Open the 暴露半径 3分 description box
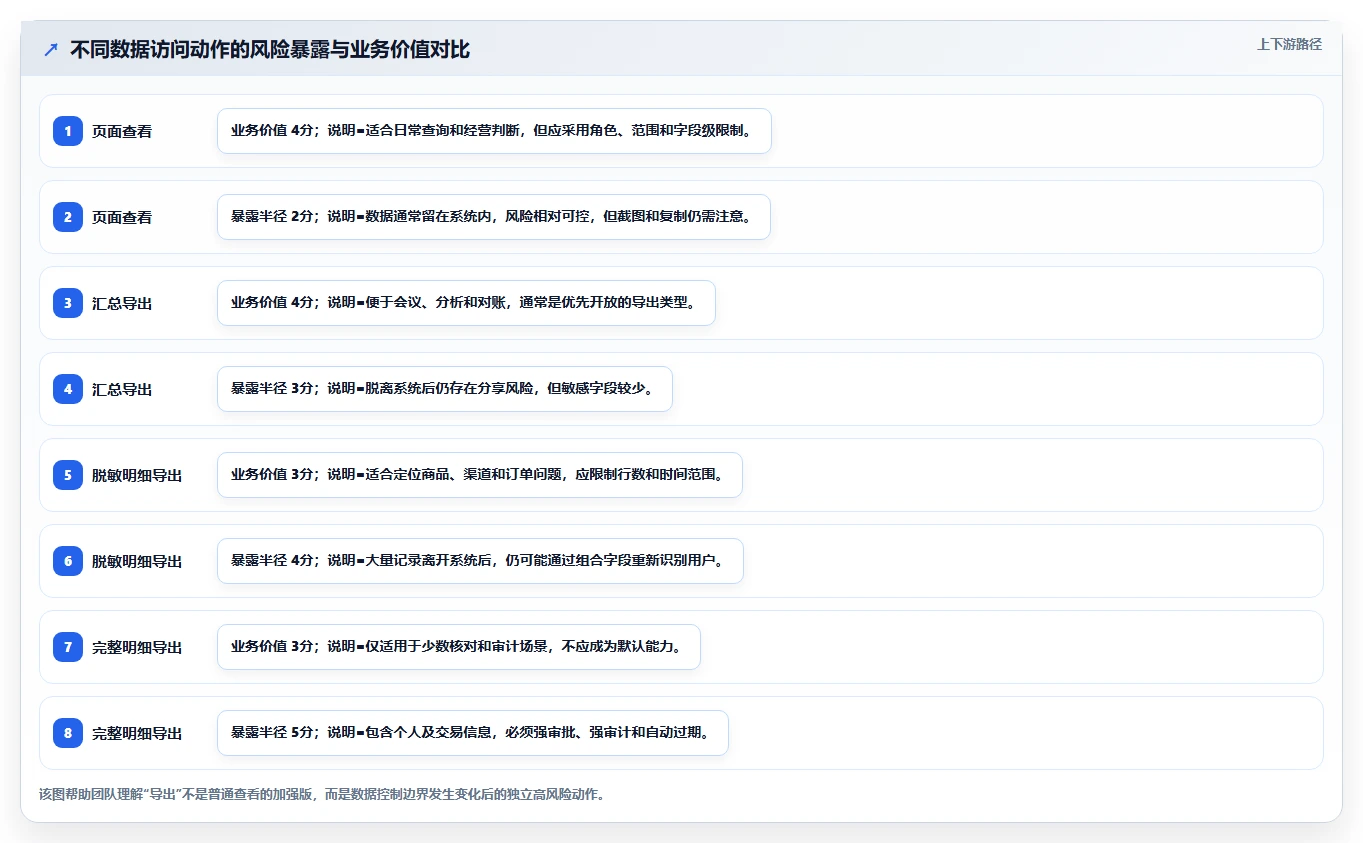This screenshot has height=843, width=1363. coord(445,389)
